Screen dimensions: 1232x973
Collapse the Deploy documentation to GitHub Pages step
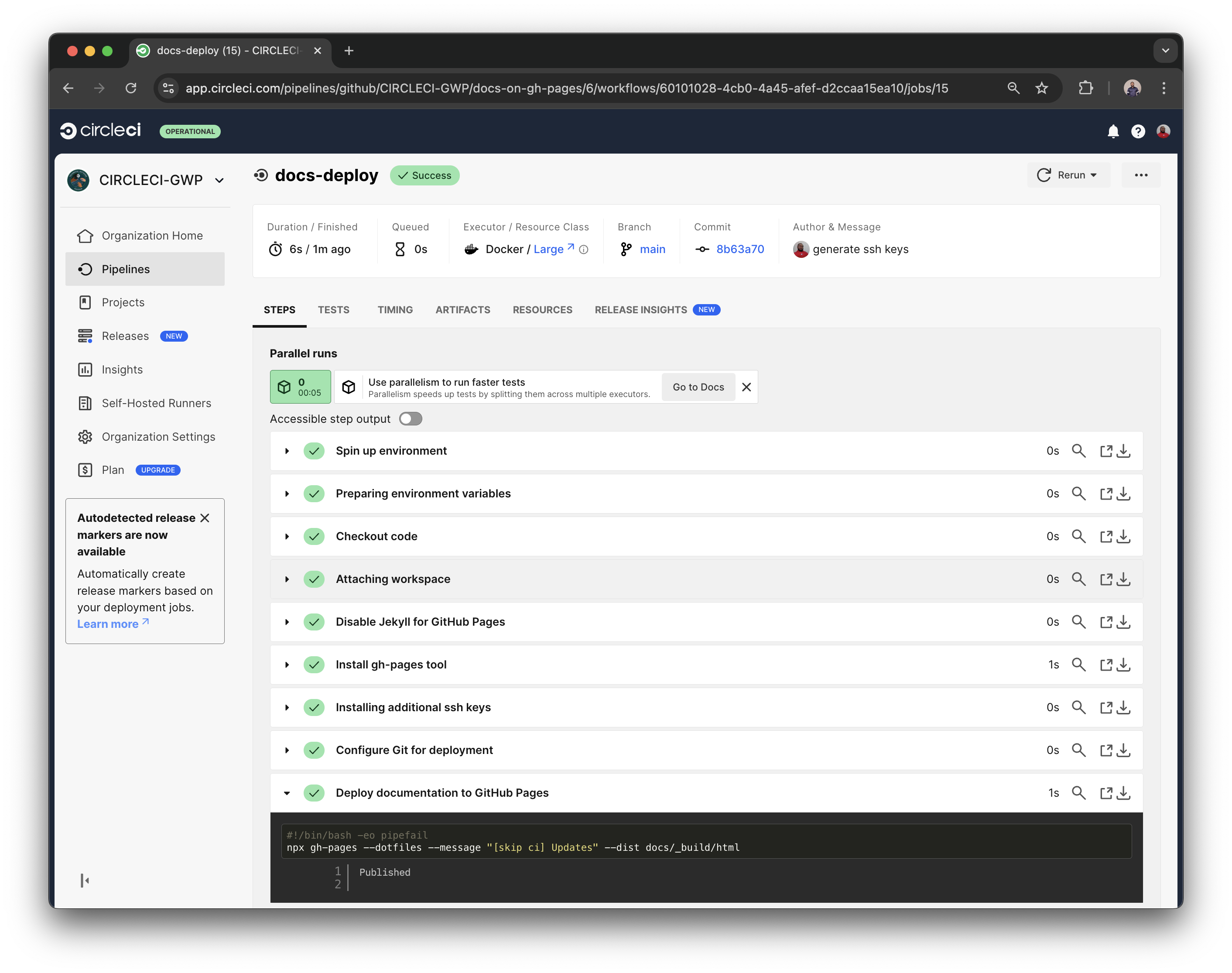pyautogui.click(x=287, y=792)
